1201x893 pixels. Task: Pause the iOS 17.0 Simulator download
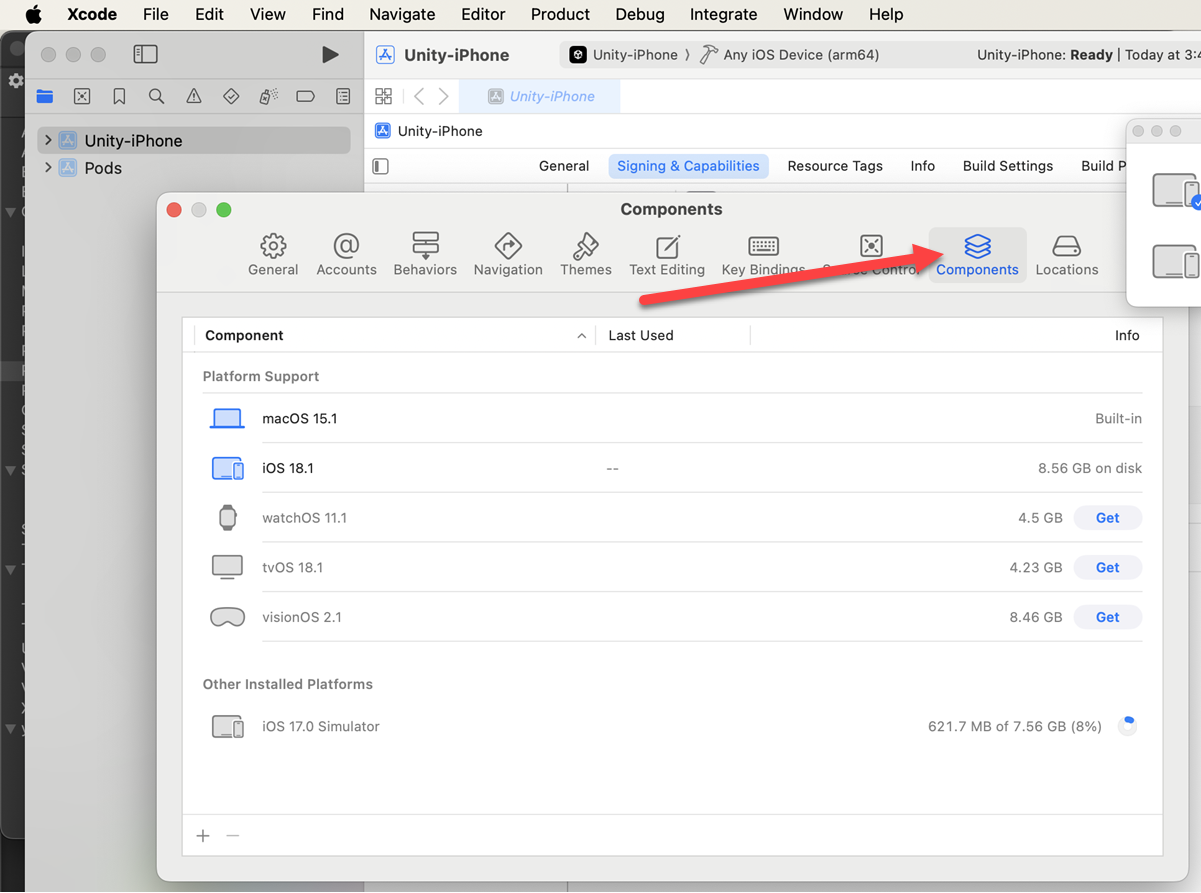(1127, 726)
